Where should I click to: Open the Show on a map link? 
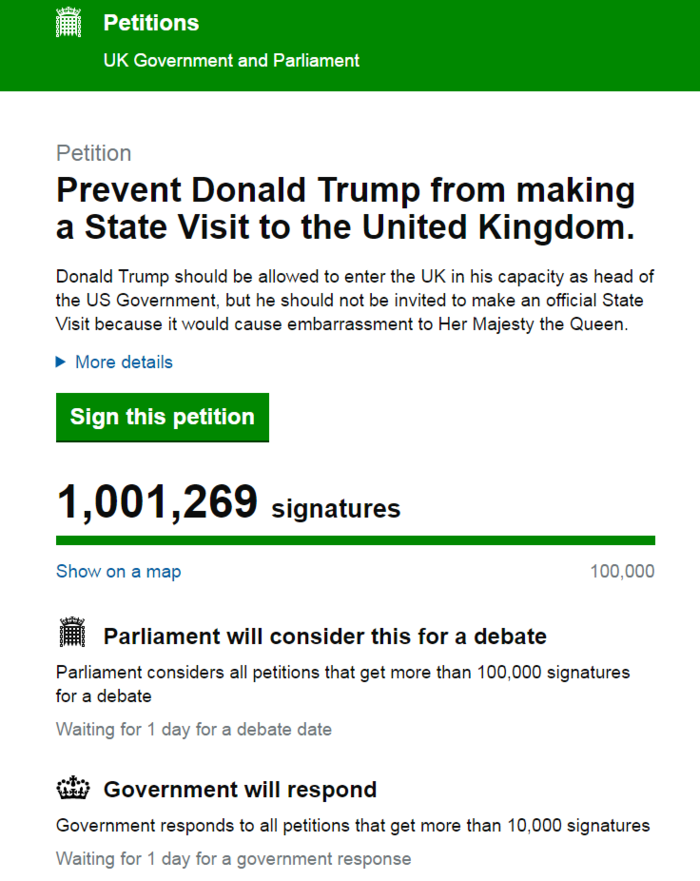pyautogui.click(x=118, y=571)
